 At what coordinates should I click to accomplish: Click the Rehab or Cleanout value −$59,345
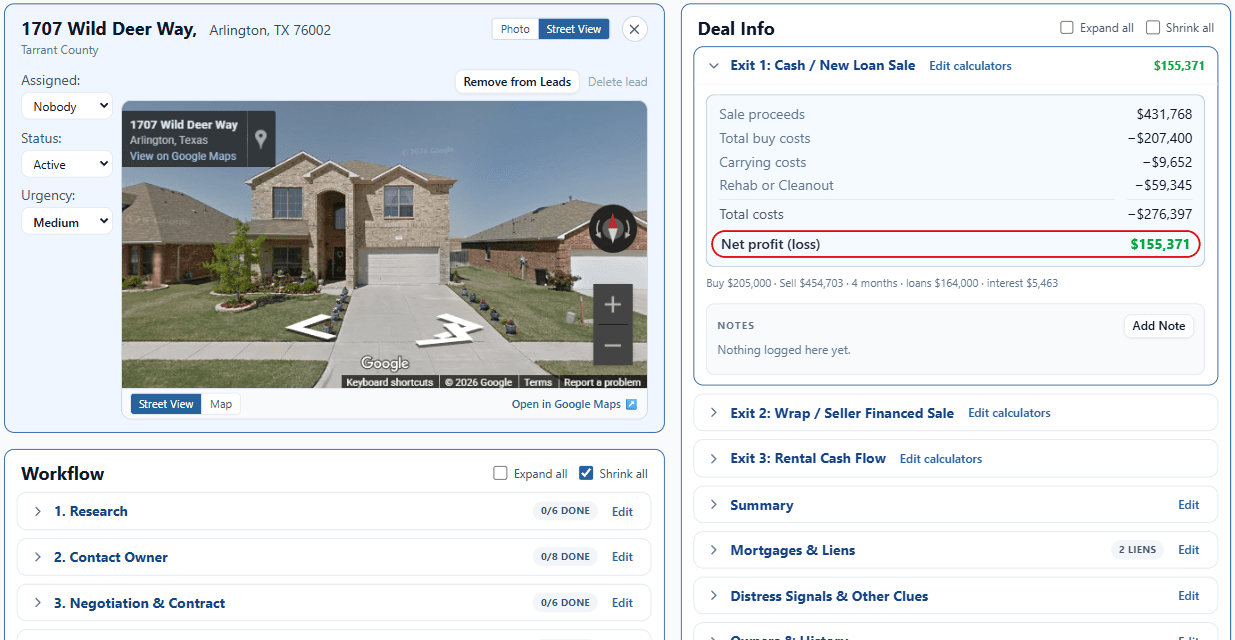click(x=1163, y=185)
